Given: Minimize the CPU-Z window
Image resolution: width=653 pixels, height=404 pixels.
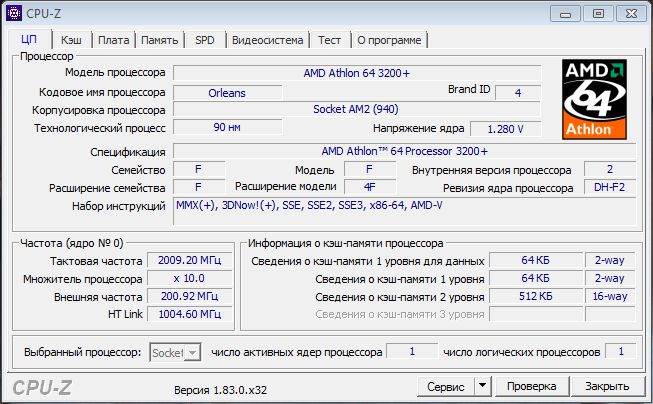Looking at the screenshot, I should [565, 15].
